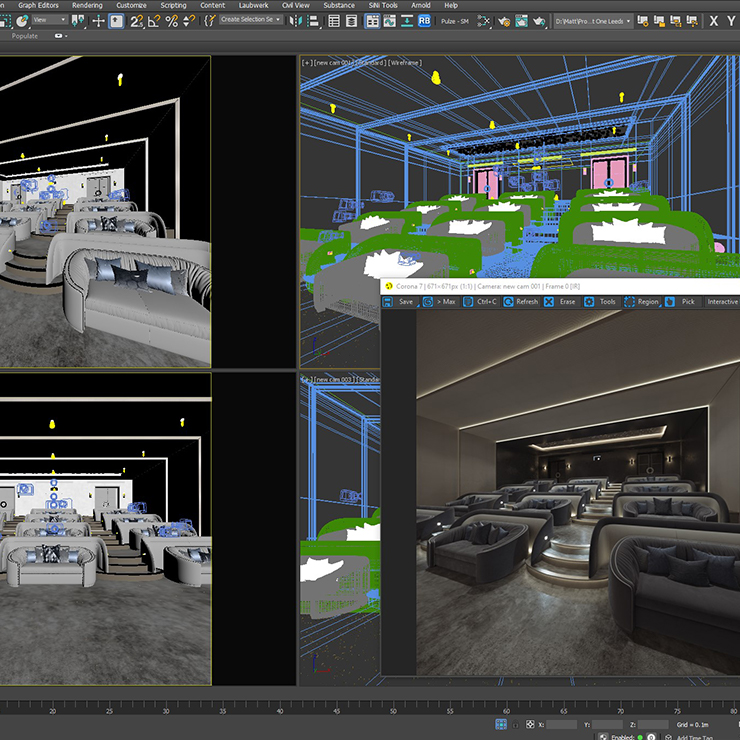Click the > Max button in Corona

pyautogui.click(x=439, y=302)
